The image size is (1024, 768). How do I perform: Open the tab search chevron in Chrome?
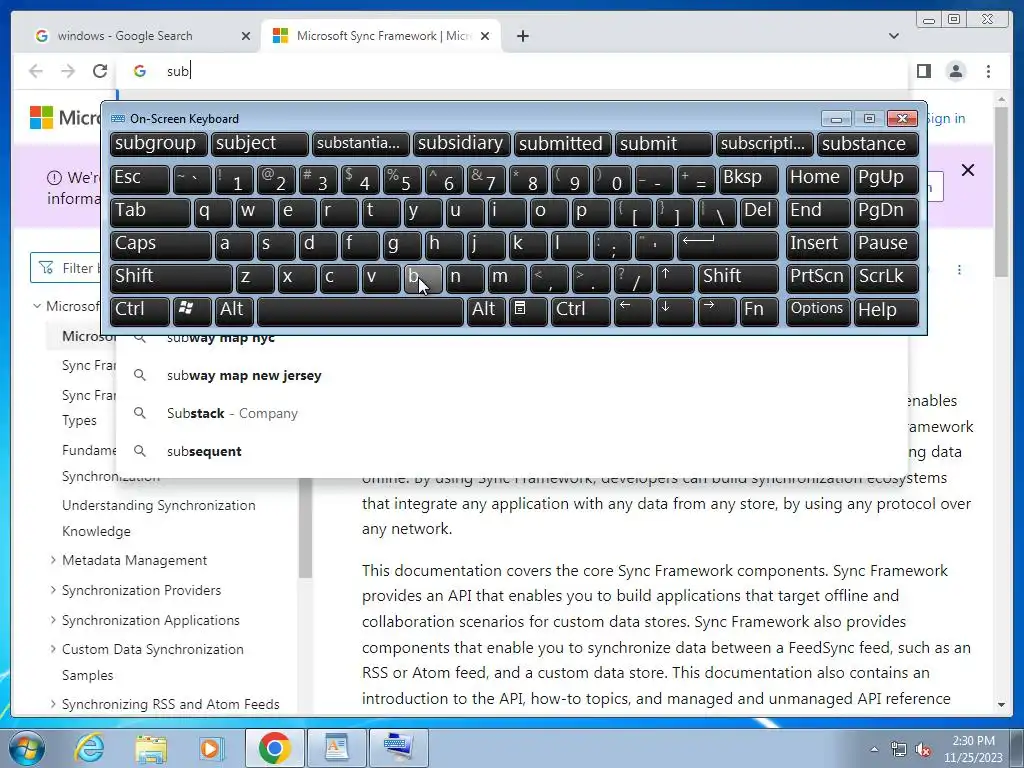[893, 36]
